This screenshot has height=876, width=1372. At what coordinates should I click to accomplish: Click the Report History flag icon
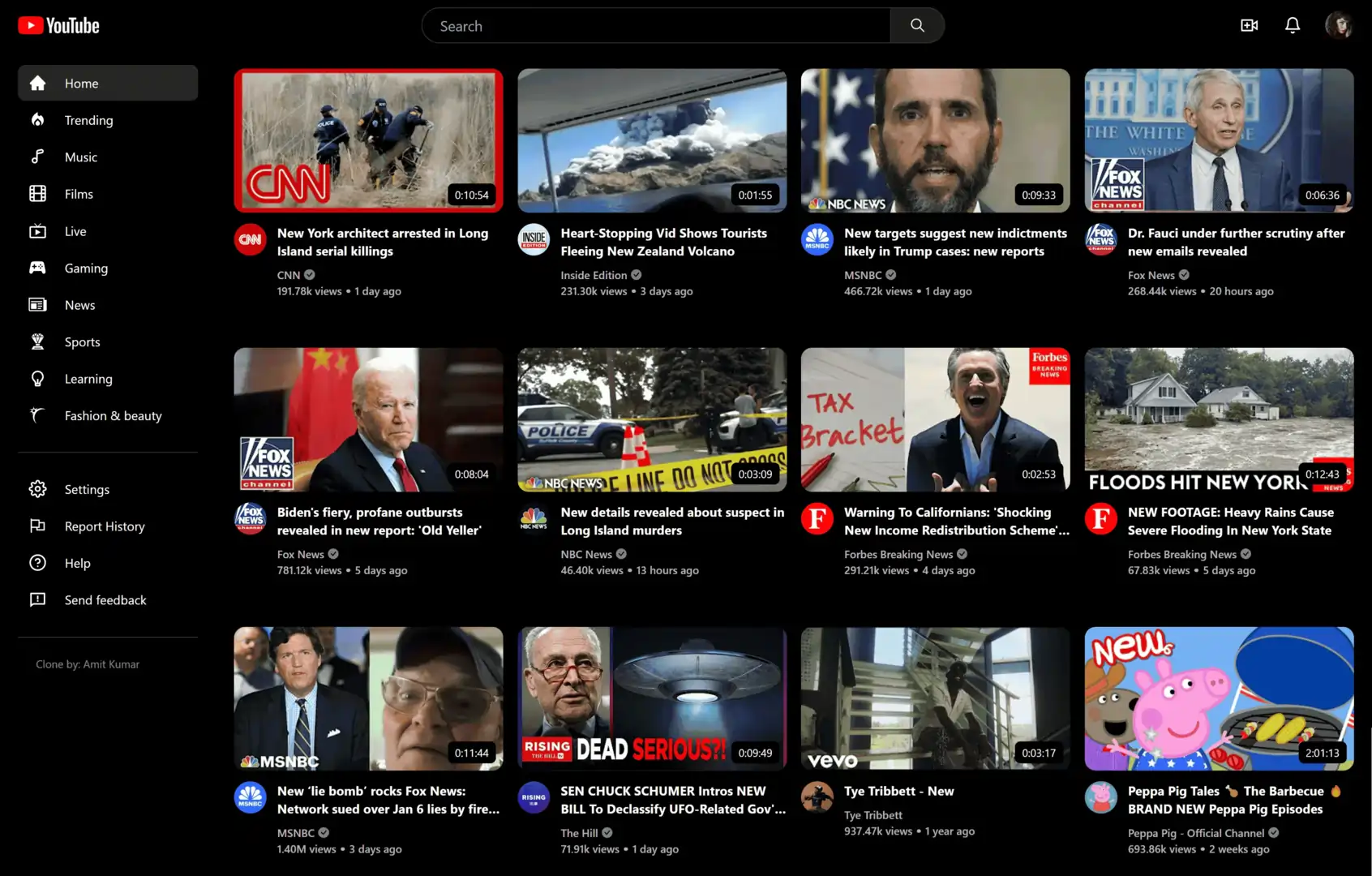click(37, 526)
